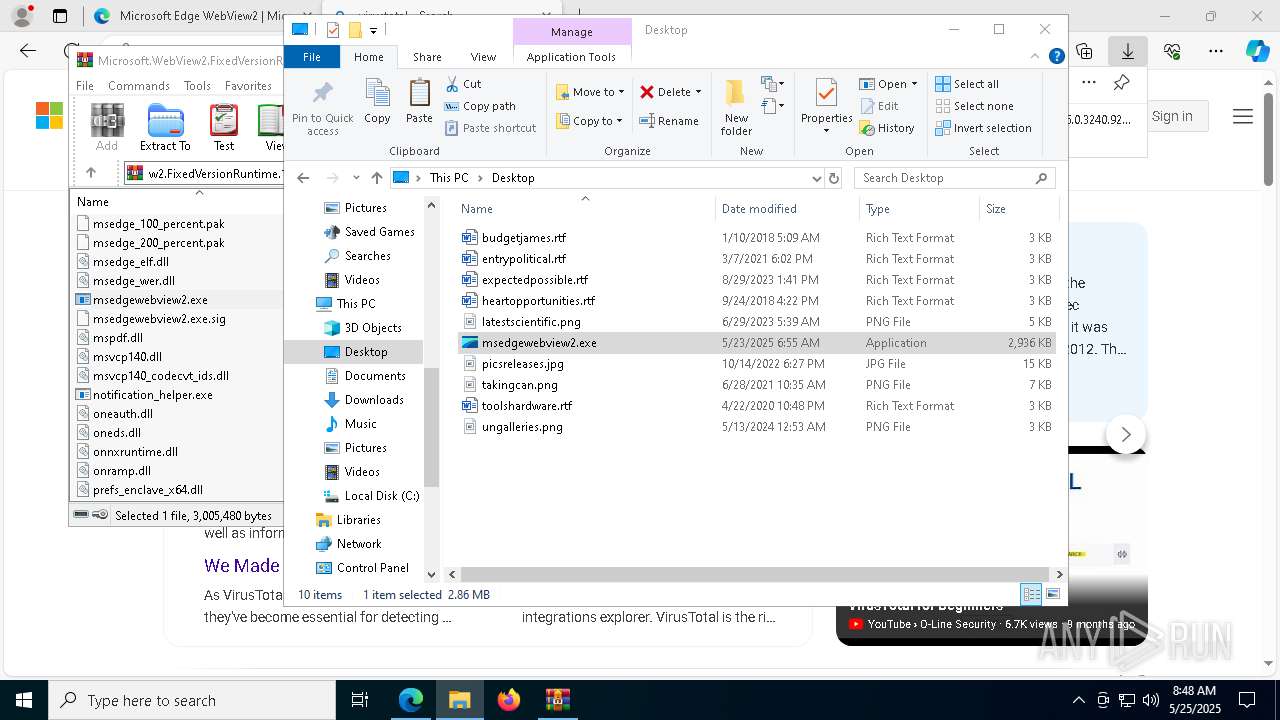Screen dimensions: 1280x720
Task: Open WinRAR Favorites menu
Action: pos(248,86)
